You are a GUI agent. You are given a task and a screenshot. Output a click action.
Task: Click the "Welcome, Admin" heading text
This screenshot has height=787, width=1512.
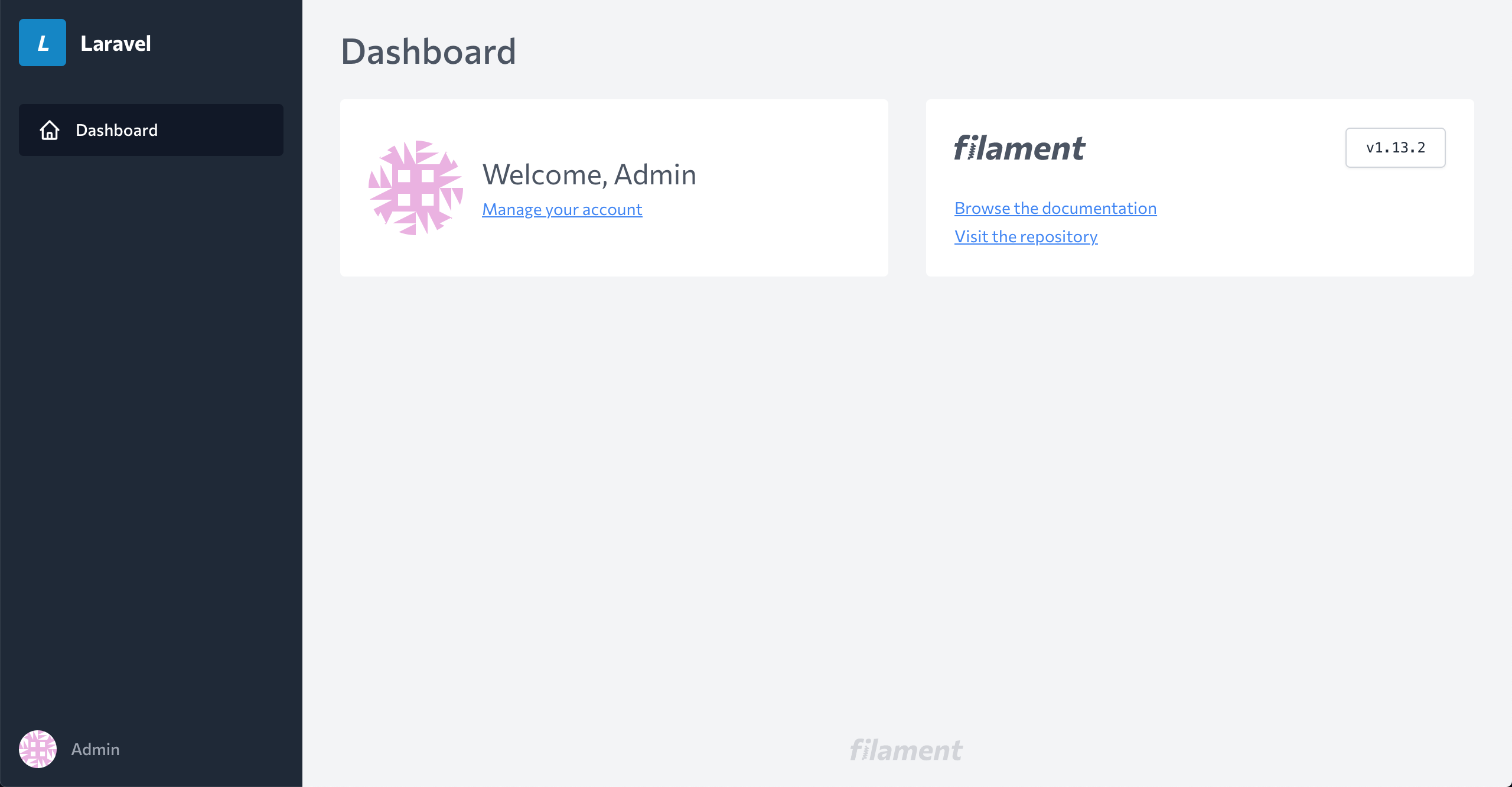click(x=589, y=174)
